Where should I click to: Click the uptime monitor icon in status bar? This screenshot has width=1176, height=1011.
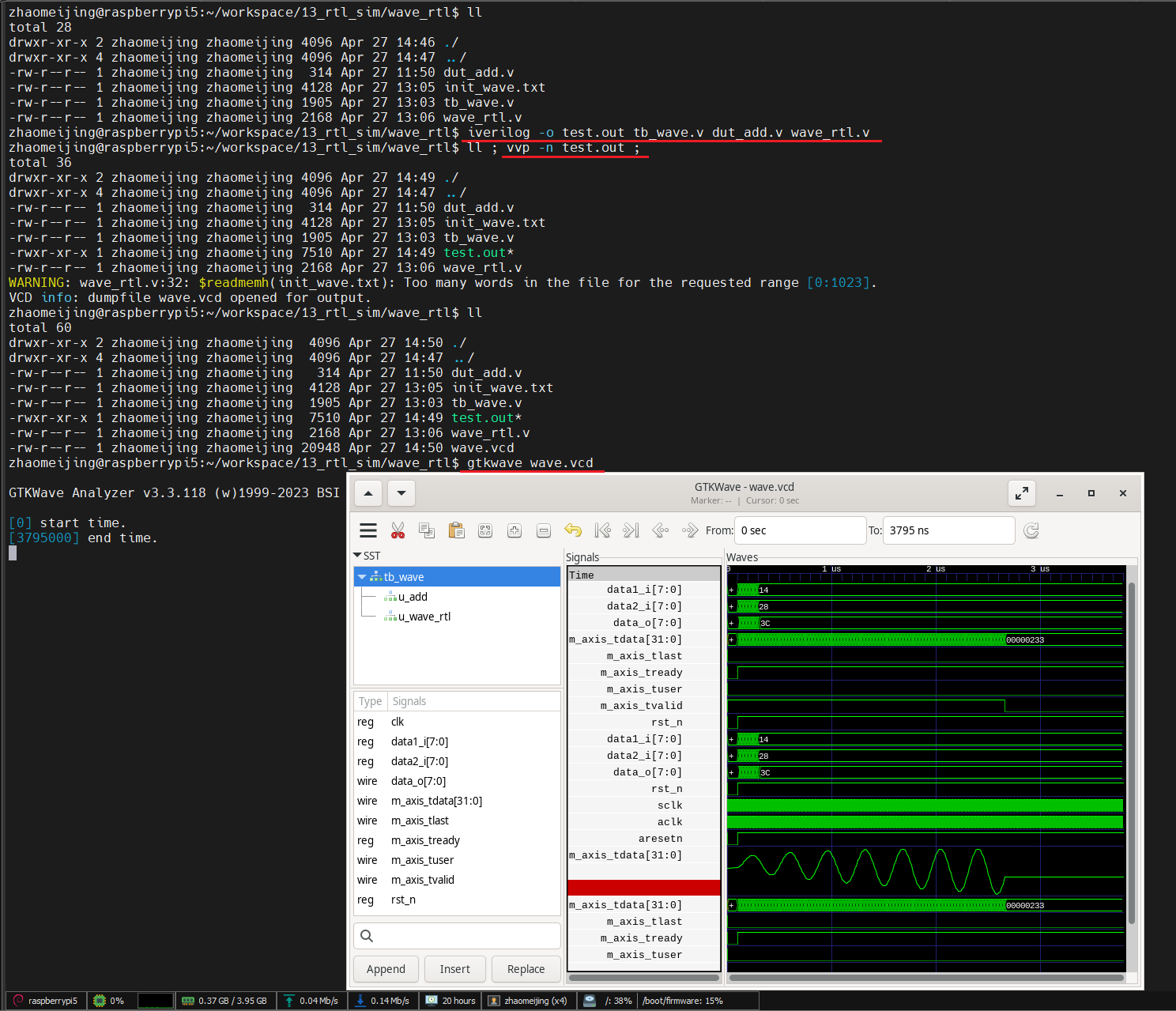[x=432, y=1001]
